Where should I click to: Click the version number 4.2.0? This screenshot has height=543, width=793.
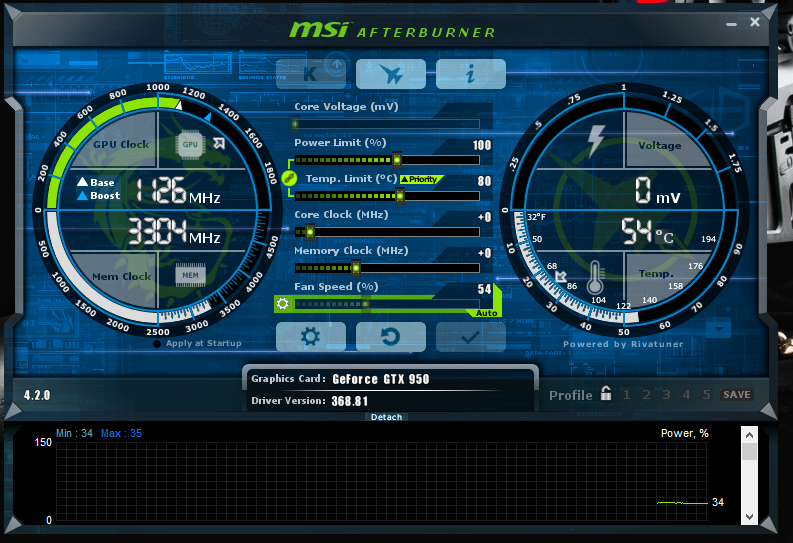[37, 395]
